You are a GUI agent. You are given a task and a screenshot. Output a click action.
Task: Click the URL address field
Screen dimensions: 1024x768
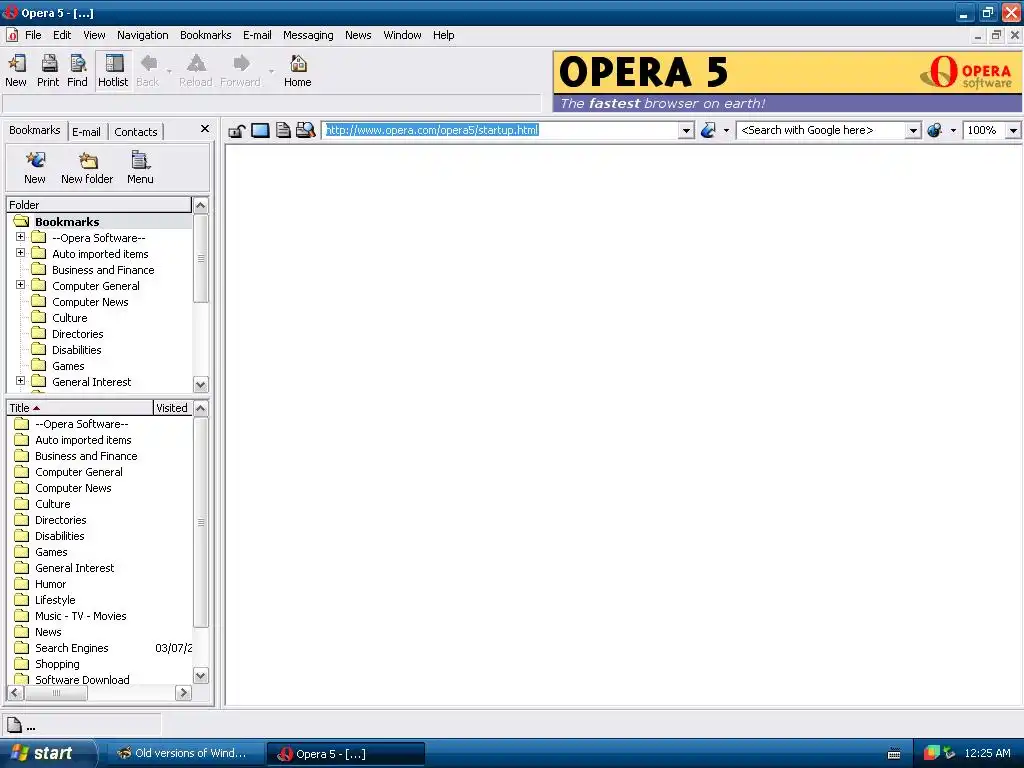tap(500, 131)
